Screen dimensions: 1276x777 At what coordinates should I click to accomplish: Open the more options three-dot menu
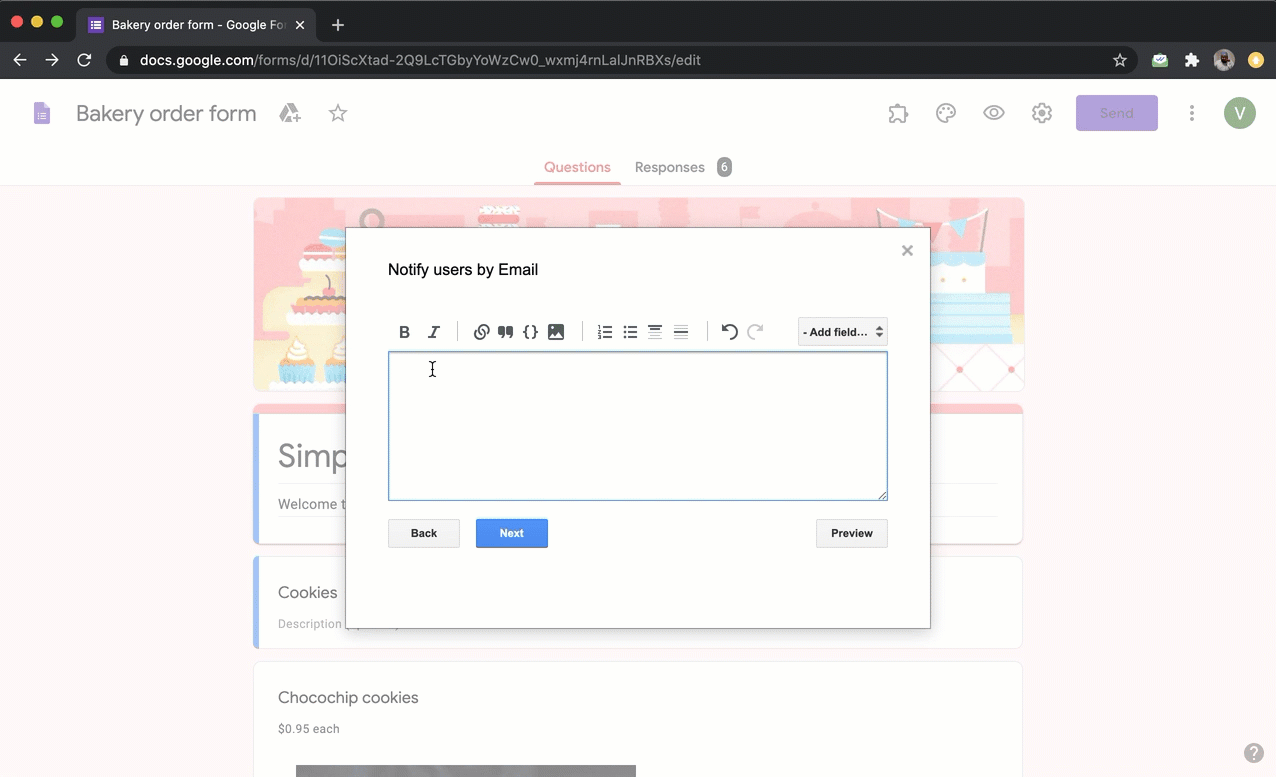tap(1192, 113)
